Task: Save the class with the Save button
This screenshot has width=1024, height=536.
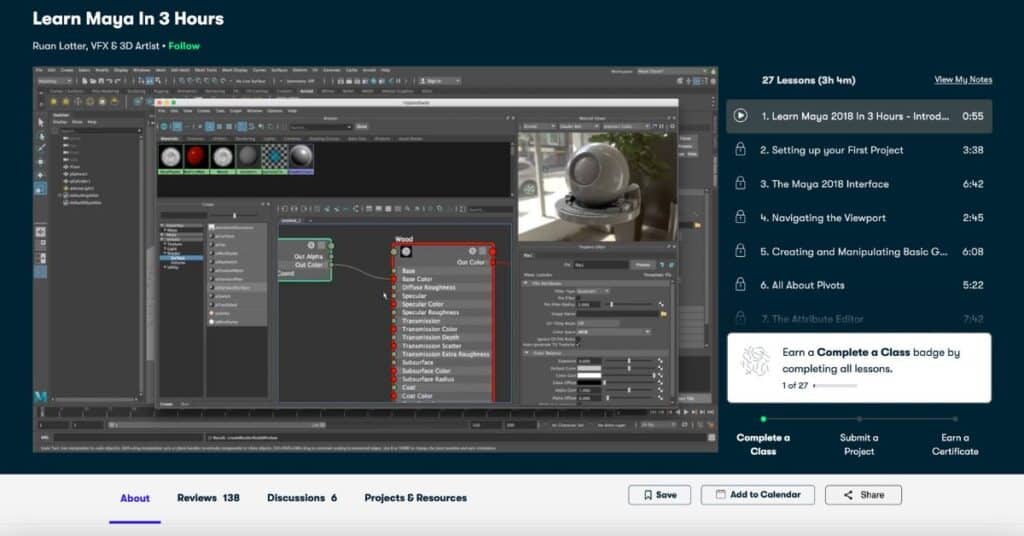Action: pyautogui.click(x=660, y=495)
